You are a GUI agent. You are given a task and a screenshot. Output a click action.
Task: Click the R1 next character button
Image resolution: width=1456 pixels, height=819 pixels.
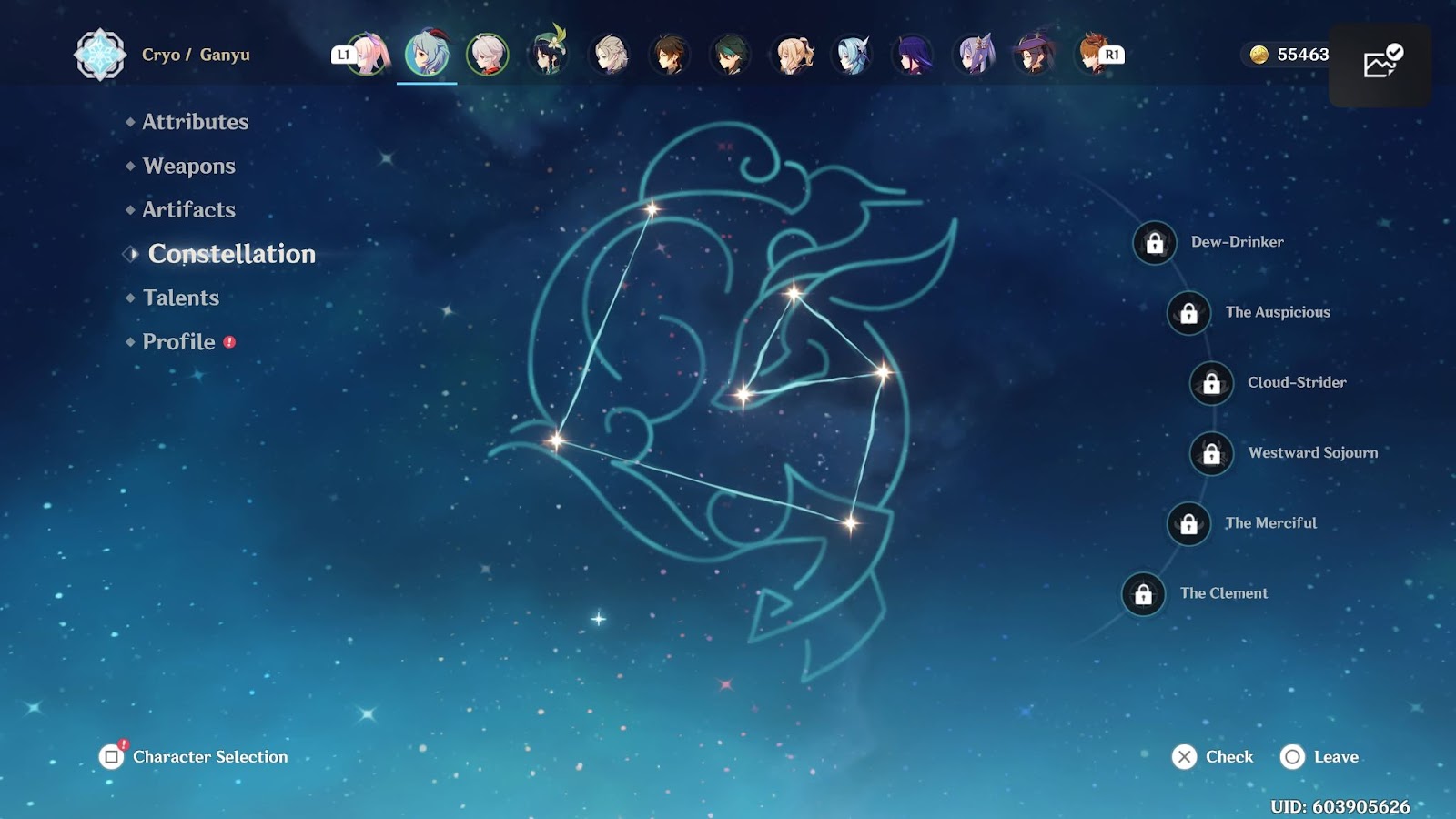point(1113,55)
